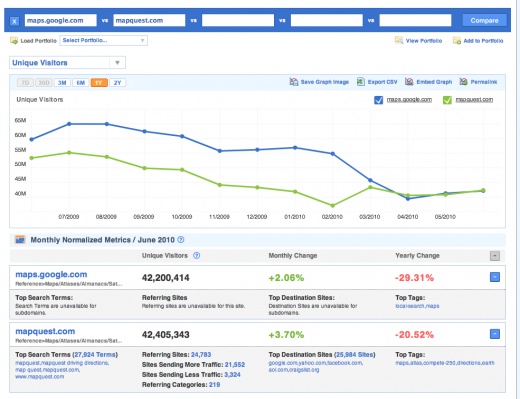520x399 pixels.
Task: Collapse the maps.google.com details row
Action: tap(495, 277)
